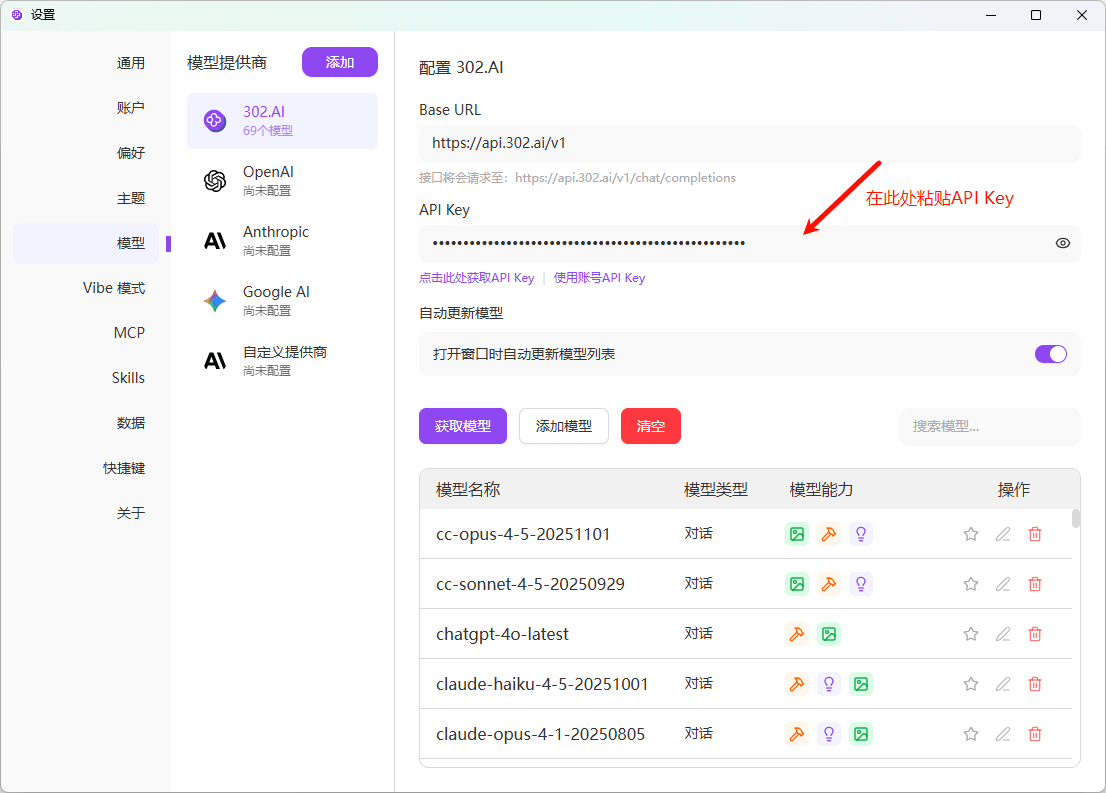The image size is (1106, 793).
Task: Click the 获取模型 button
Action: [463, 426]
